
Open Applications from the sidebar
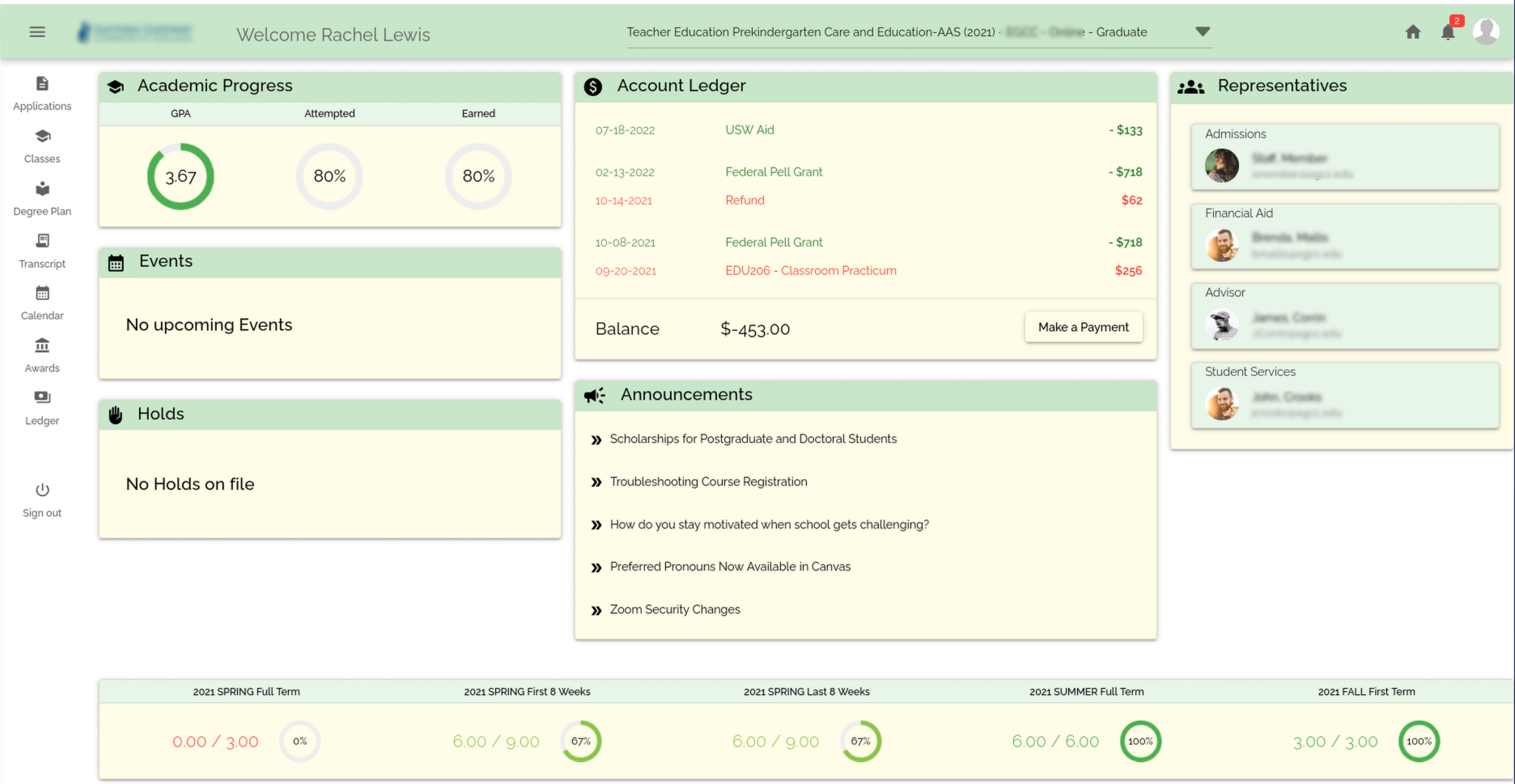[42, 93]
